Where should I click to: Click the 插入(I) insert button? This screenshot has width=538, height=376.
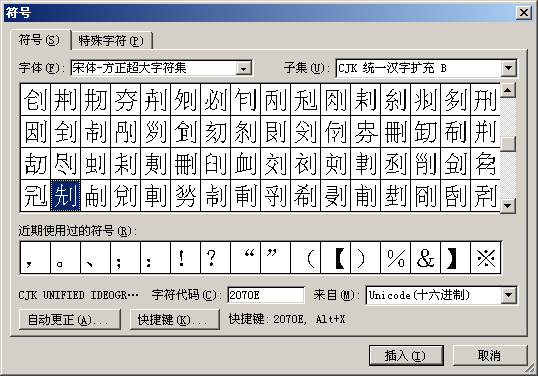406,355
